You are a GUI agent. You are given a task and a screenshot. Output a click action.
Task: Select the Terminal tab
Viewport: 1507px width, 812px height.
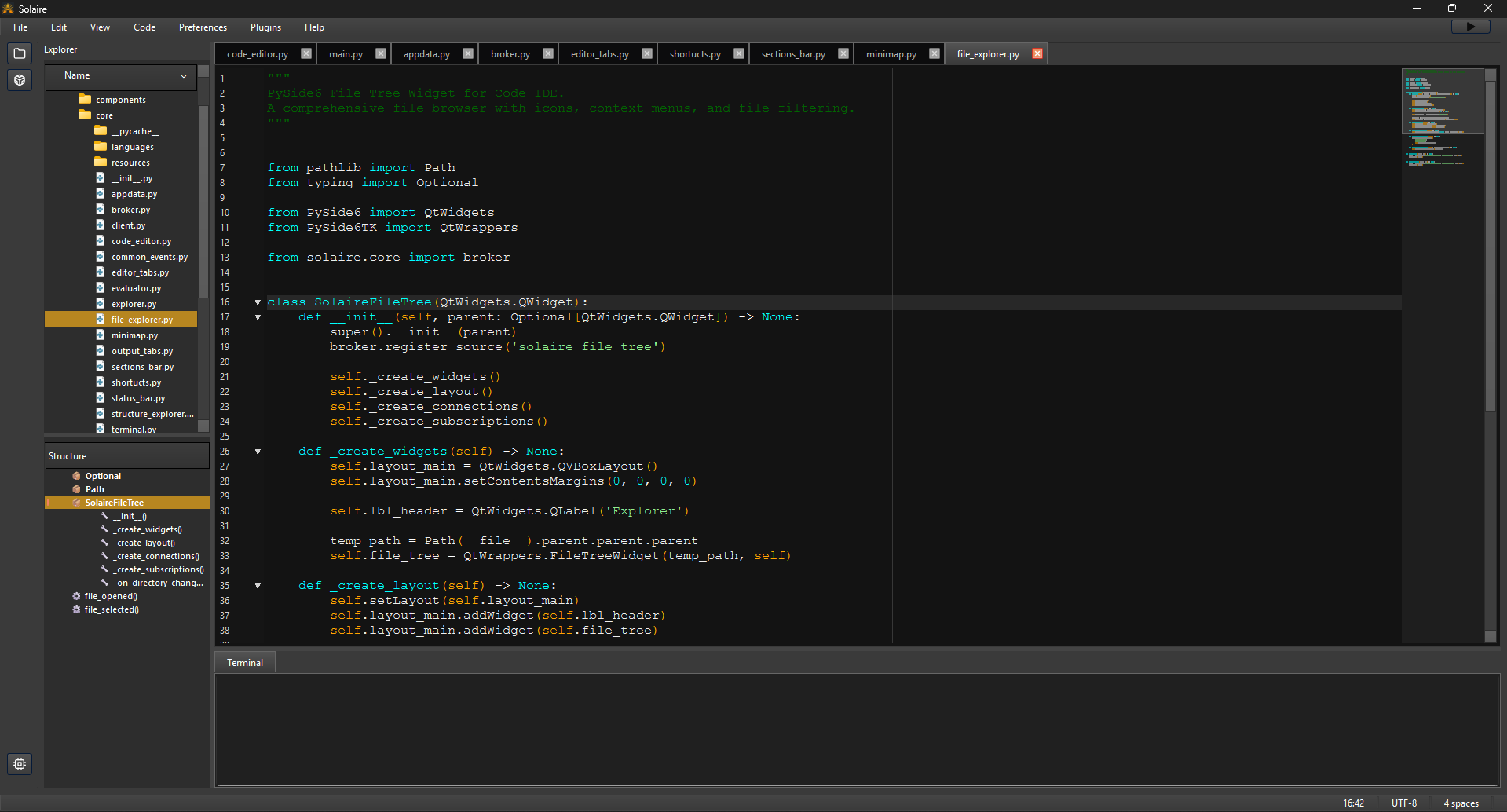point(245,663)
